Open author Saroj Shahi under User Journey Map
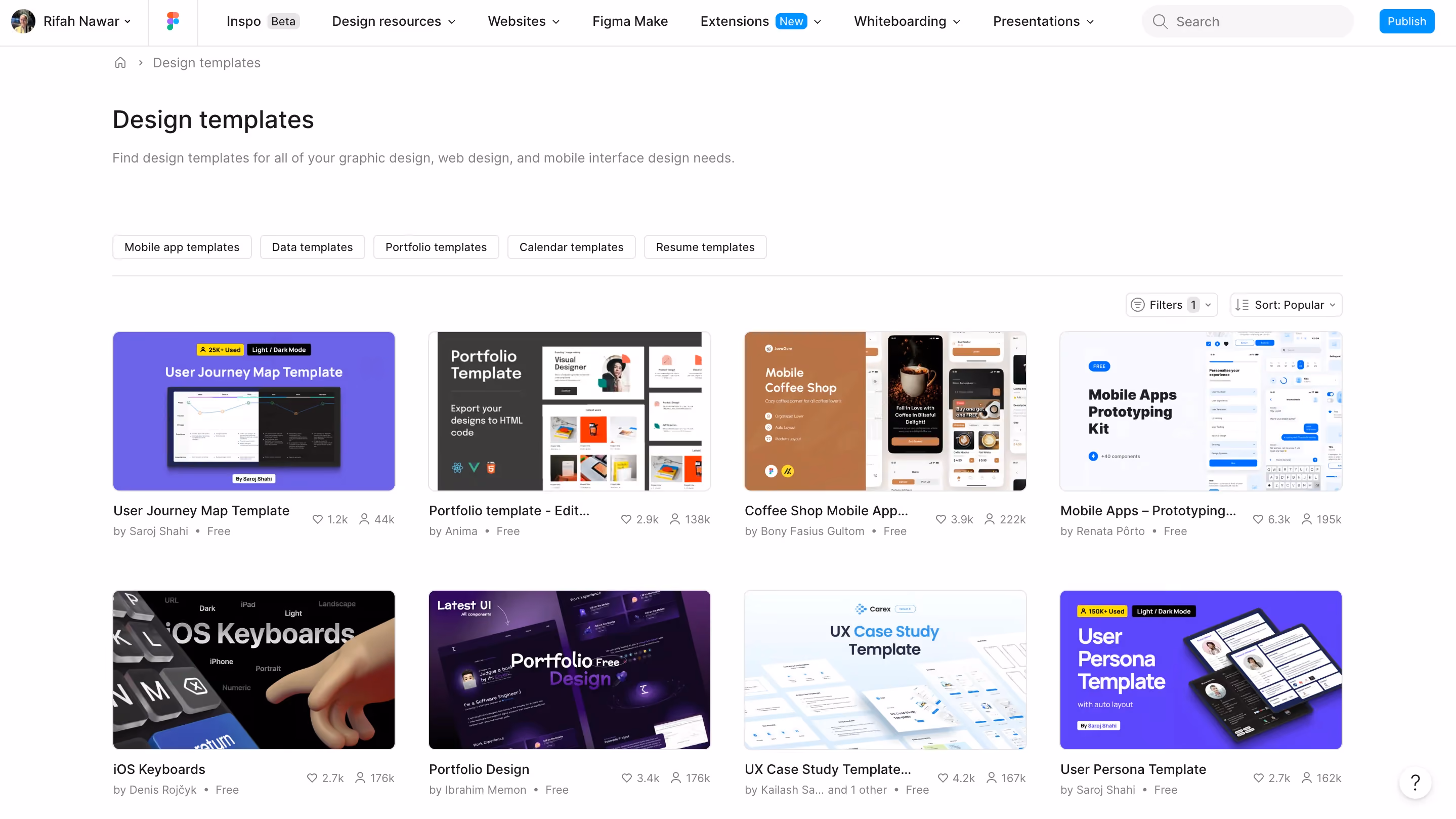 tap(159, 531)
